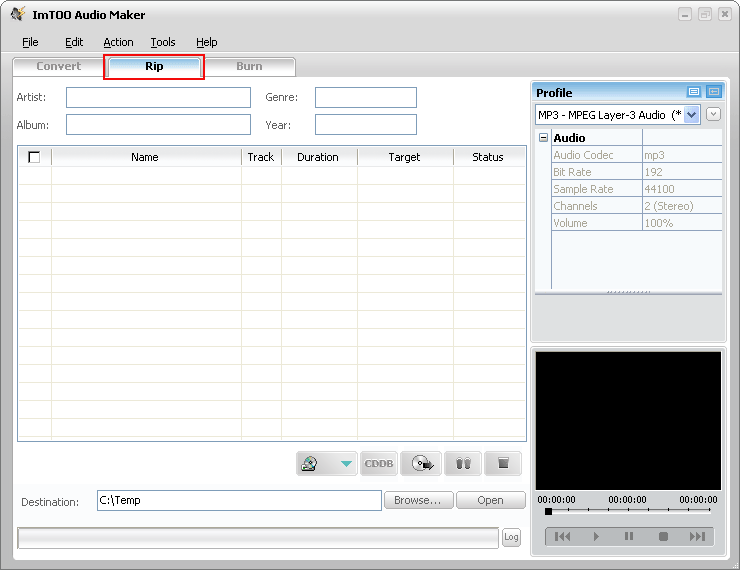Toggle the select-all checkbox in list header
This screenshot has height=570, width=740.
click(34, 157)
